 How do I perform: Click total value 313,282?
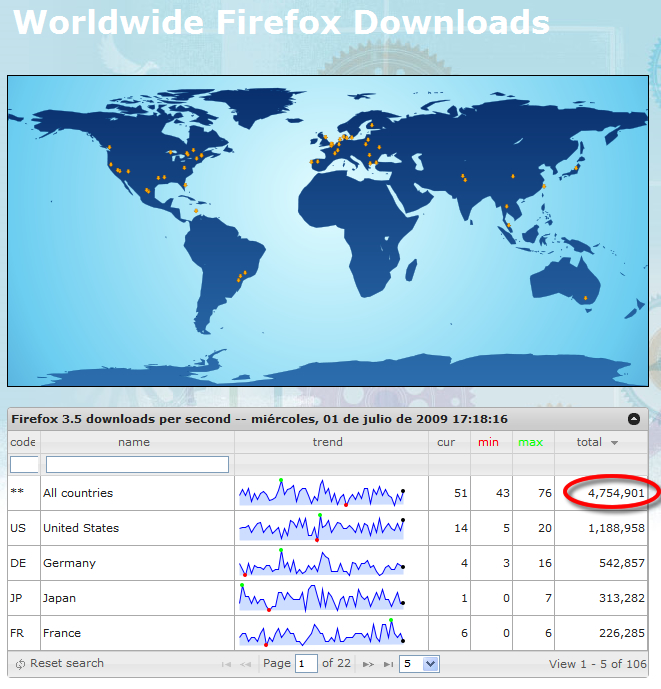pyautogui.click(x=622, y=598)
